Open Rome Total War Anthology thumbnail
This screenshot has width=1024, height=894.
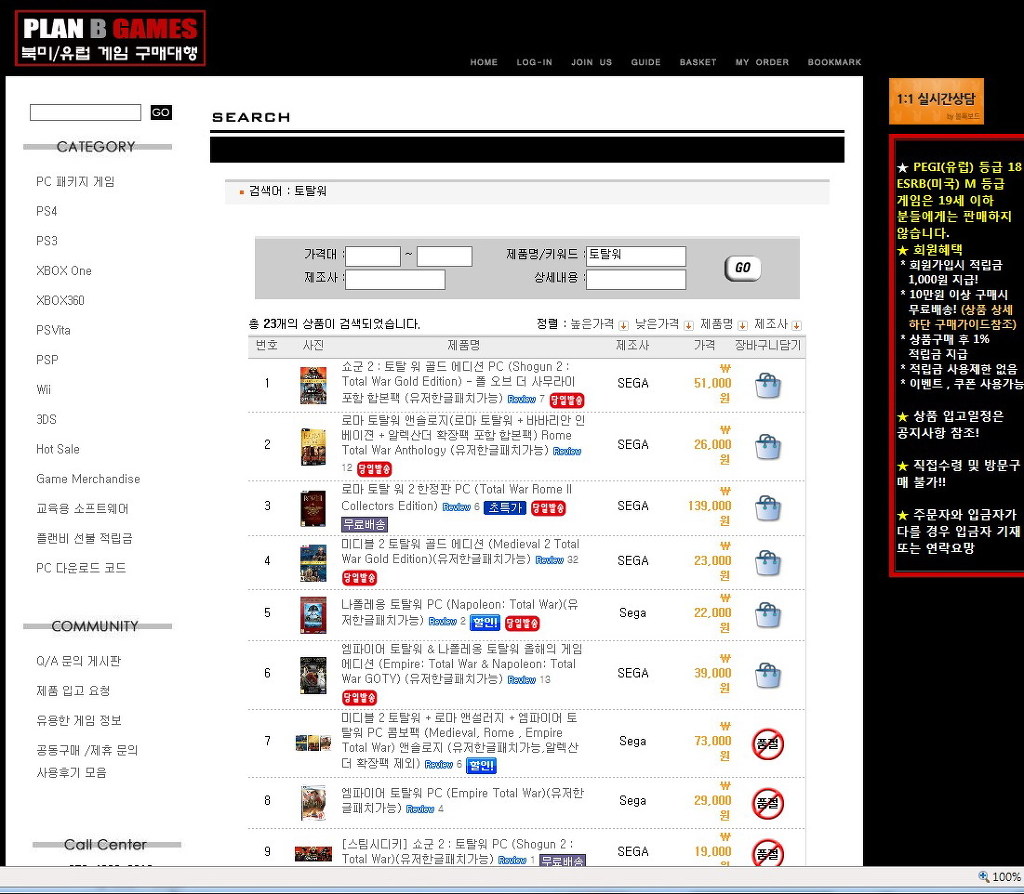[313, 447]
